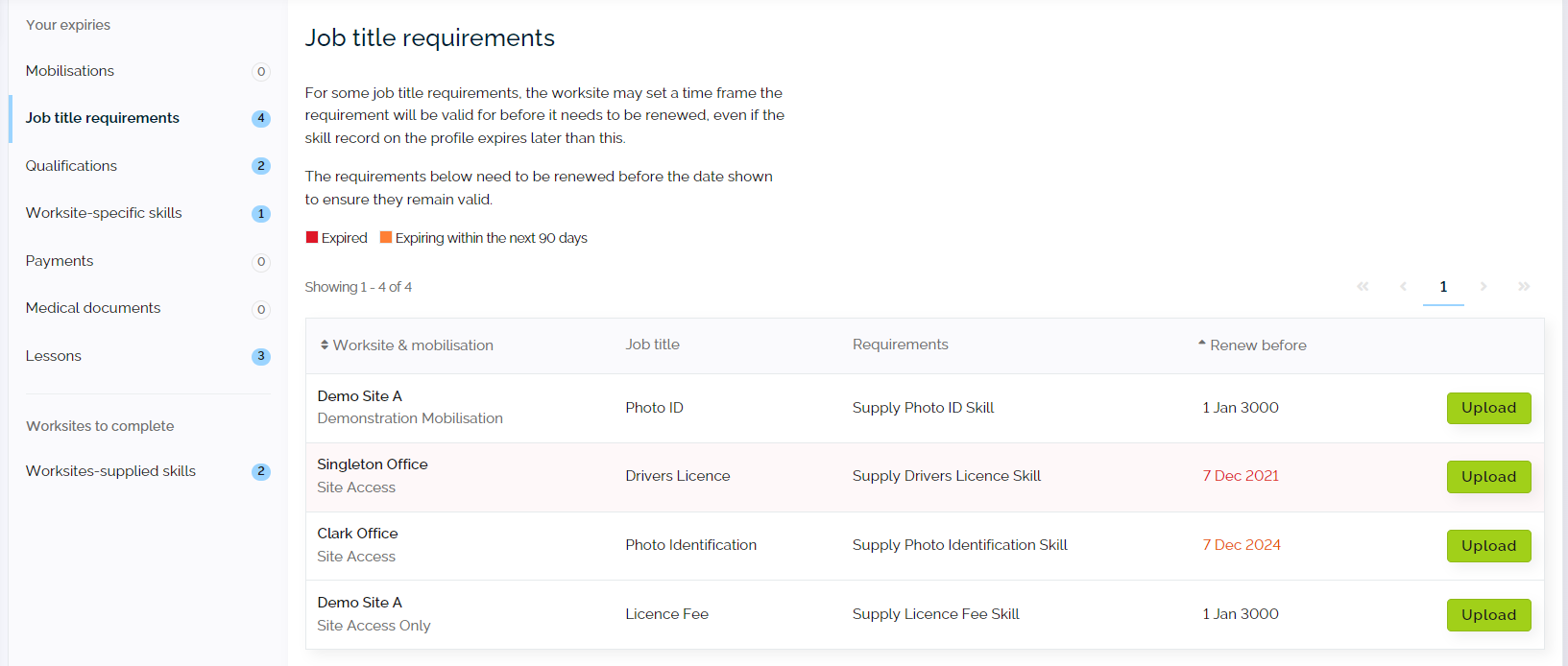This screenshot has height=666, width=1568.
Task: Upload the Licence Fee skill
Action: pyautogui.click(x=1488, y=615)
